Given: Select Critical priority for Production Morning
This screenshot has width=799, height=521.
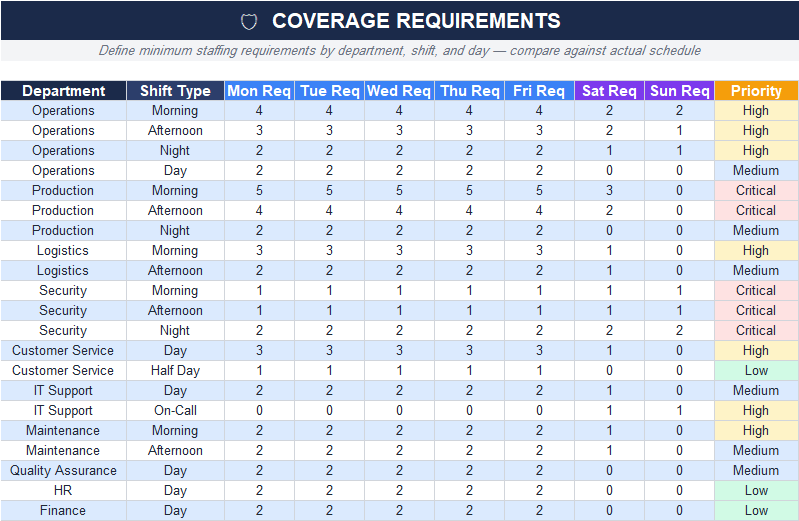Looking at the screenshot, I should (756, 191).
